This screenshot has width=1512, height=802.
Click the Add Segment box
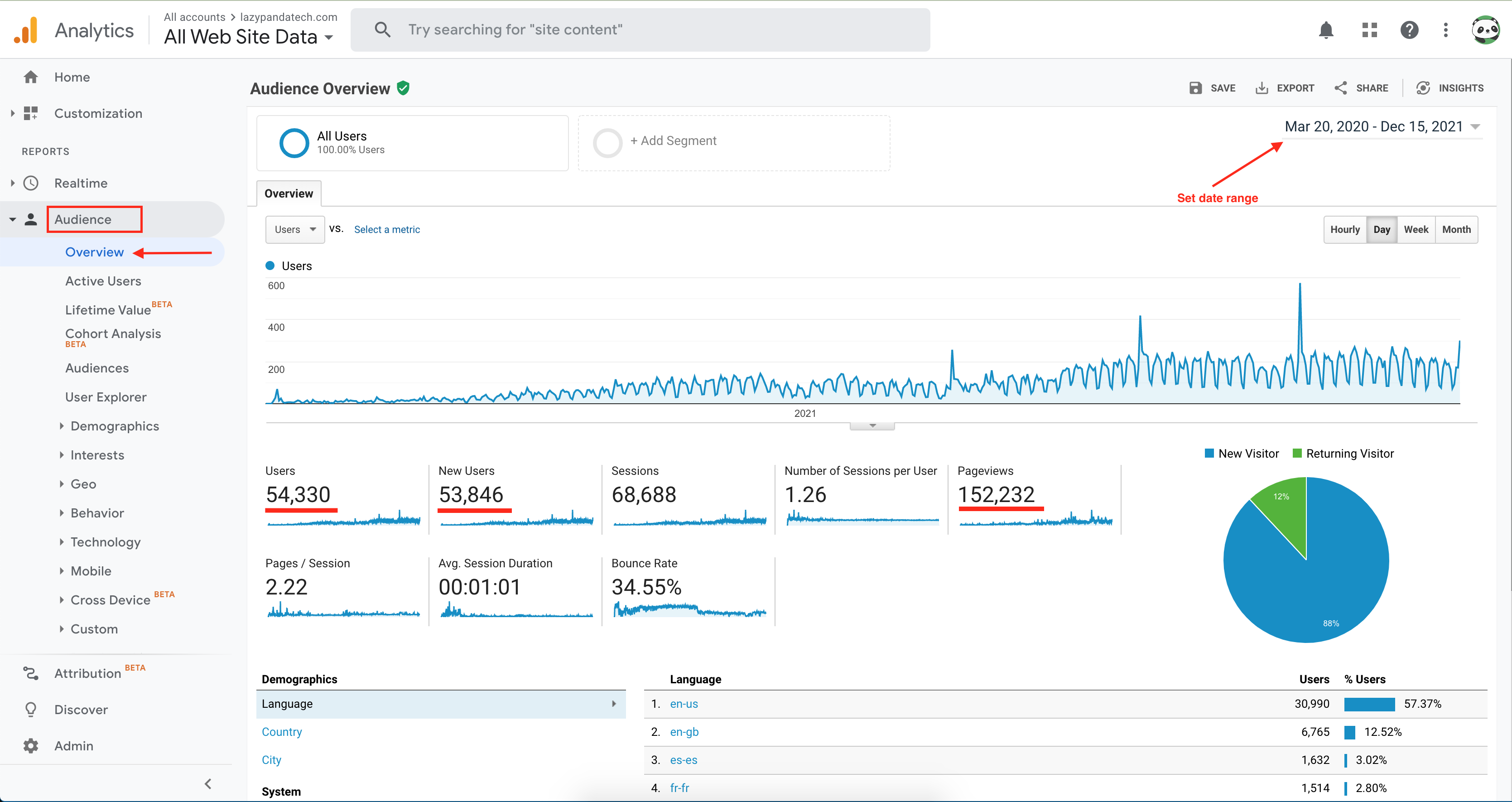click(x=734, y=143)
